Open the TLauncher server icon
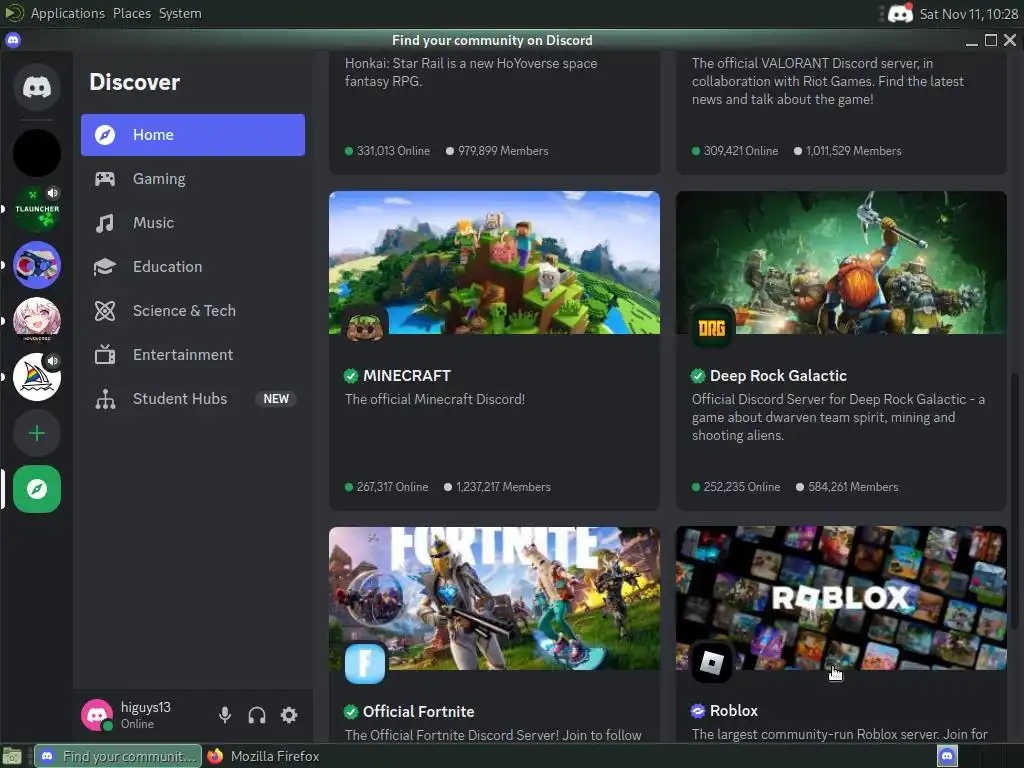The height and width of the screenshot is (768, 1024). 37,209
